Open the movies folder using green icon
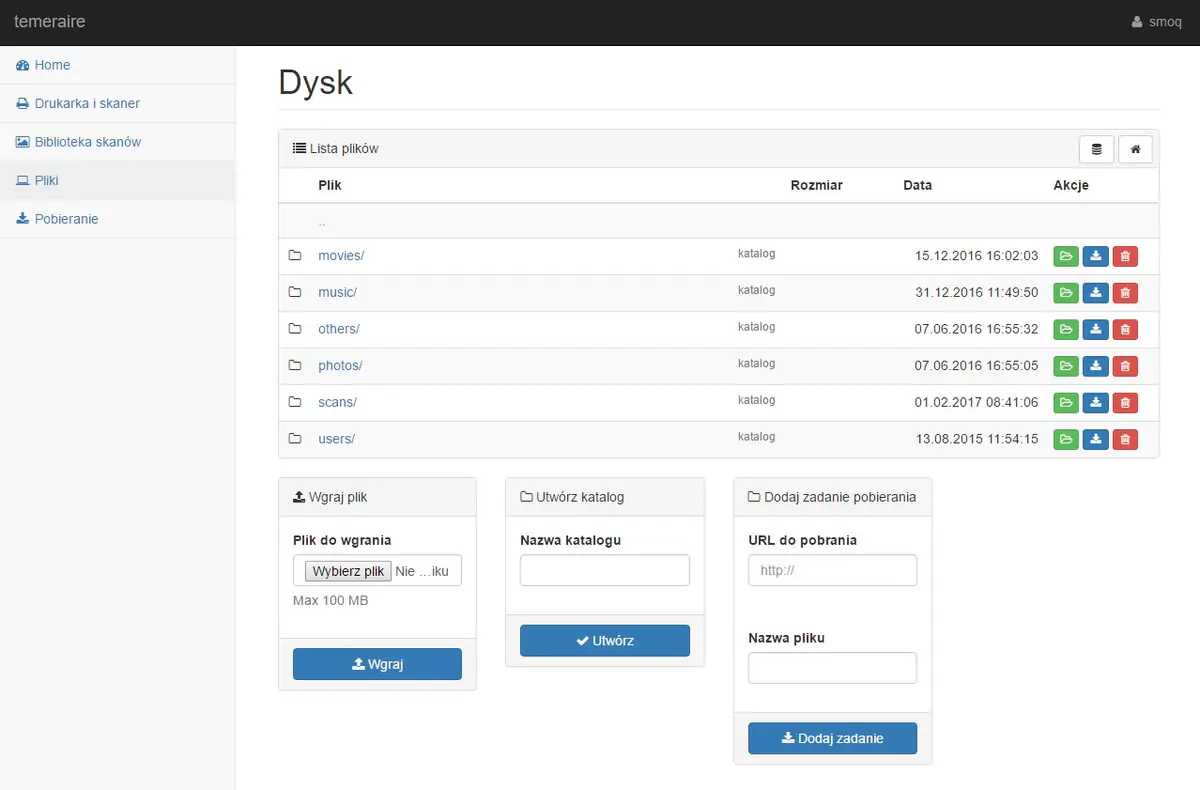 pyautogui.click(x=1066, y=257)
